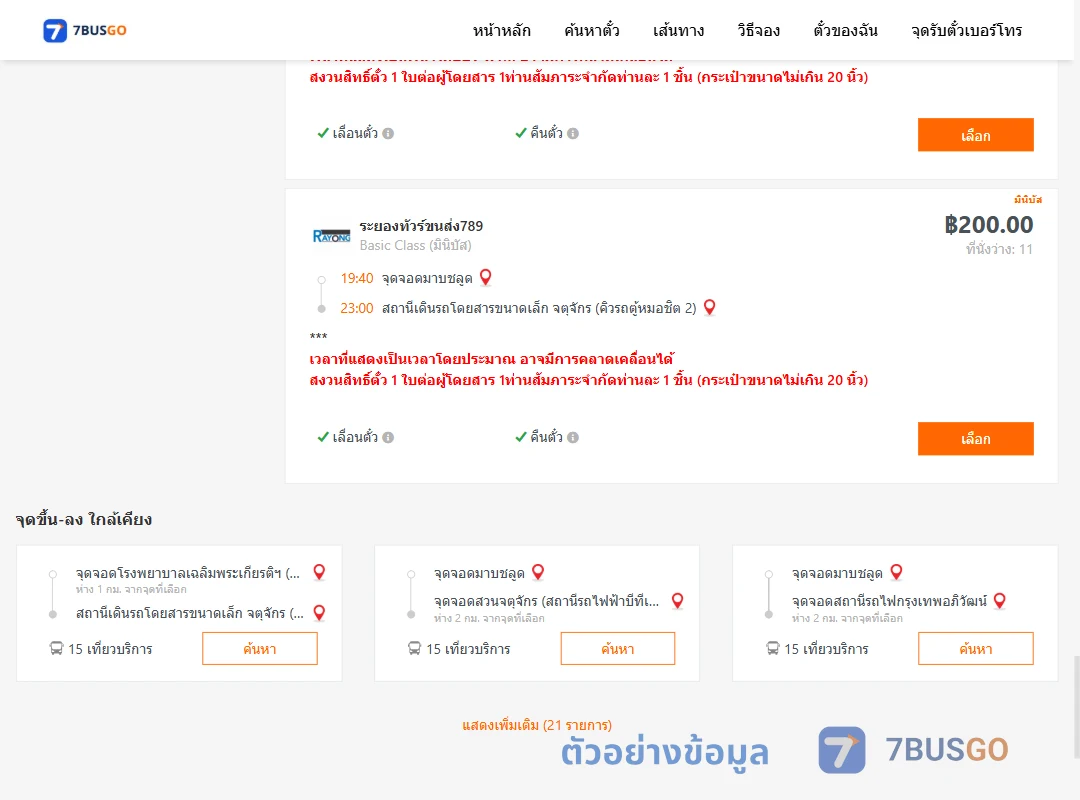Click ค้นหา in โรงพยาบาลเฉลิมพระเกียรติฯ card
This screenshot has height=800, width=1080.
click(260, 648)
